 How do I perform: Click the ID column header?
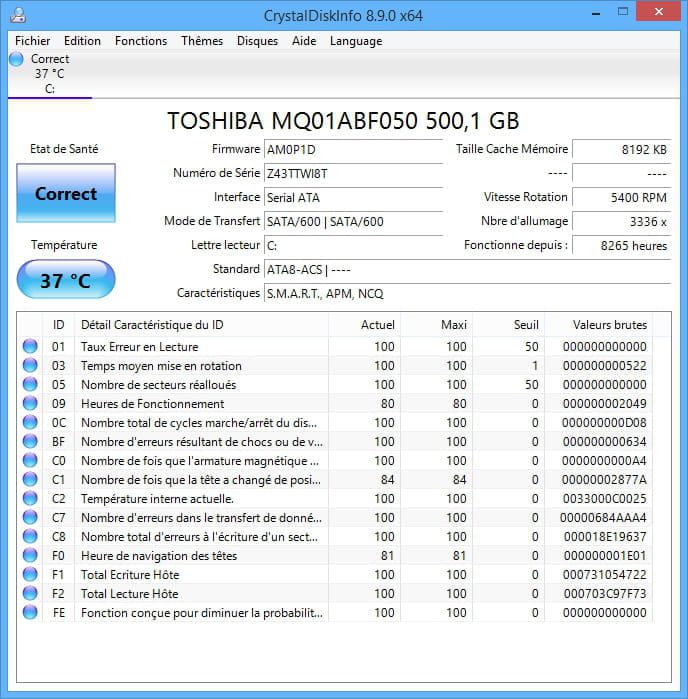pyautogui.click(x=58, y=325)
